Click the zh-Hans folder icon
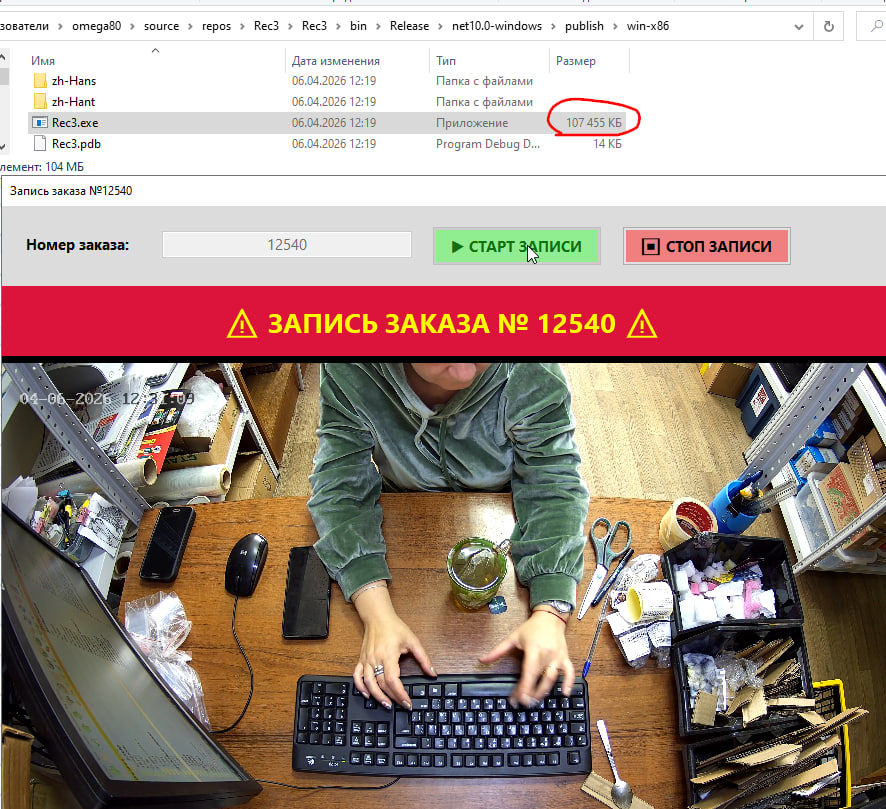The image size is (886, 809). (40, 81)
